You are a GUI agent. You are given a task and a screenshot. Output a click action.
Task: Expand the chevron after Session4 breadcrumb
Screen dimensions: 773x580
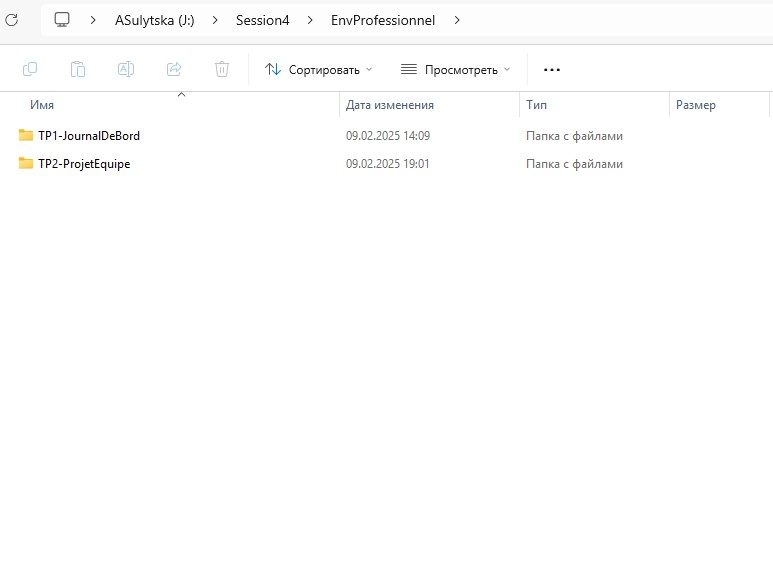[310, 20]
